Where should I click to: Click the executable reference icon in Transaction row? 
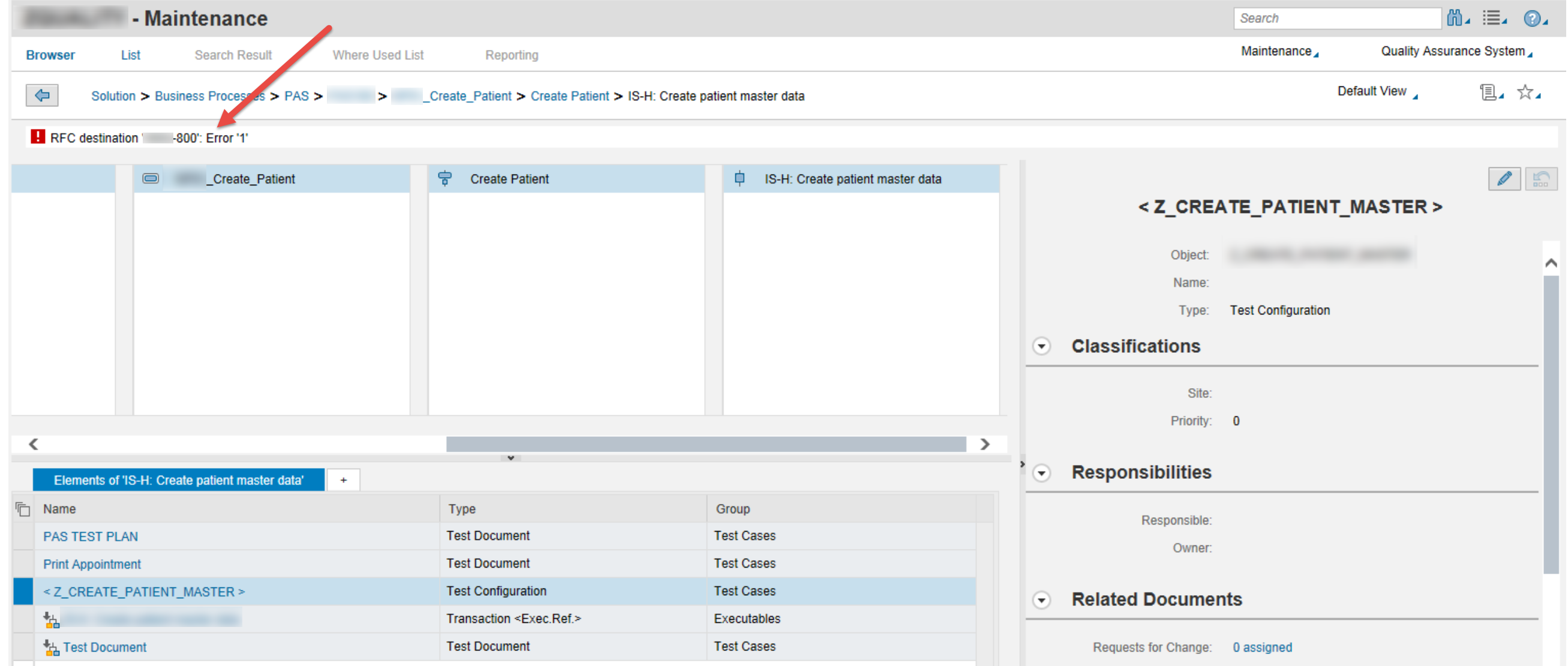(x=51, y=620)
